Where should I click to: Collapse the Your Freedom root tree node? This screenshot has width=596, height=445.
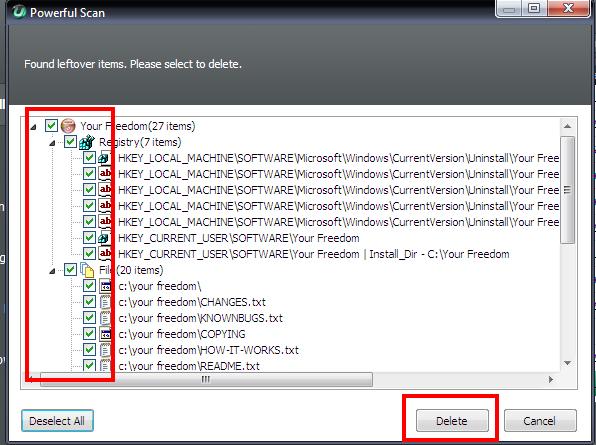[33, 127]
